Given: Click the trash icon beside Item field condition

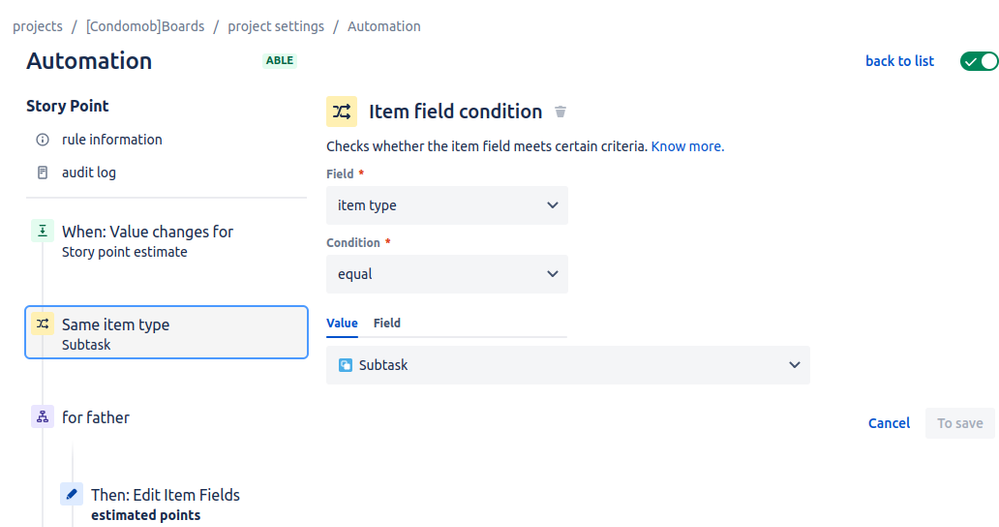Looking at the screenshot, I should pyautogui.click(x=560, y=112).
